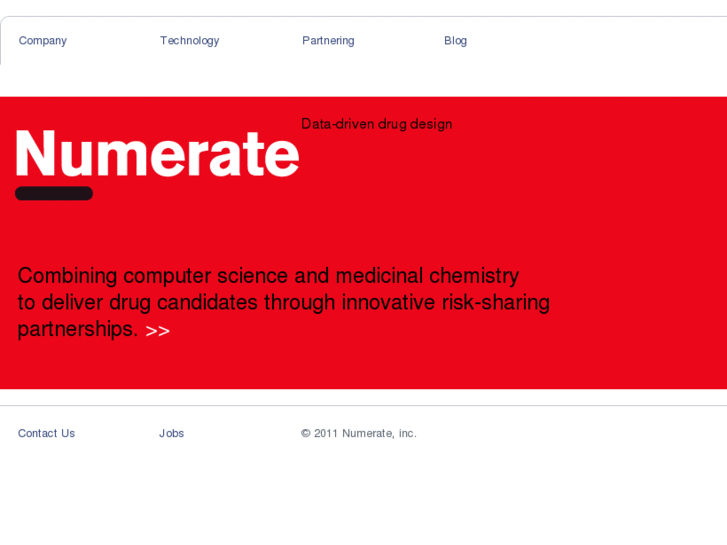Image resolution: width=727 pixels, height=545 pixels.
Task: Go to the Technology page
Action: click(189, 41)
